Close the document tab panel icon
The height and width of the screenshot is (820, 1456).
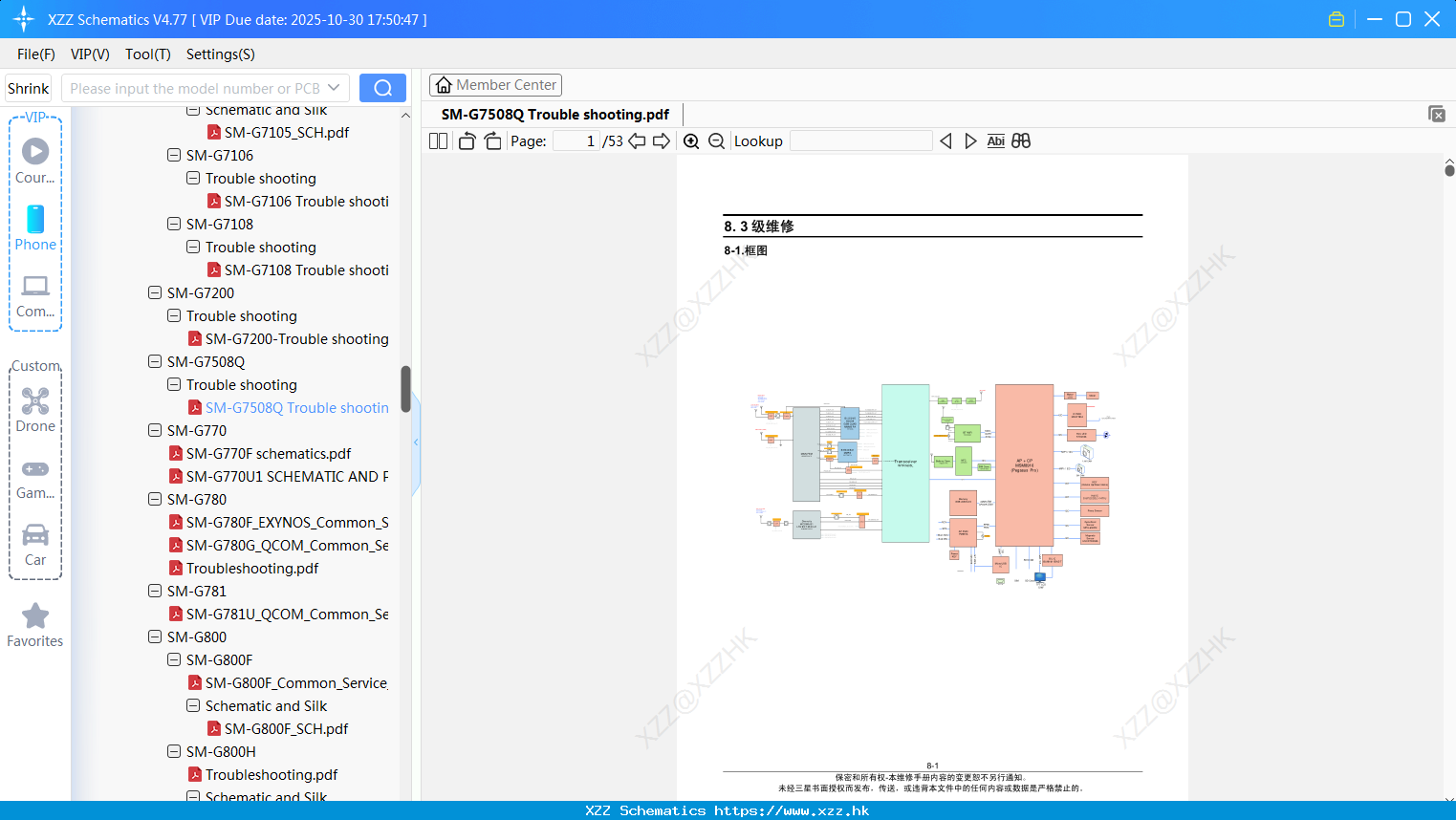point(1436,114)
